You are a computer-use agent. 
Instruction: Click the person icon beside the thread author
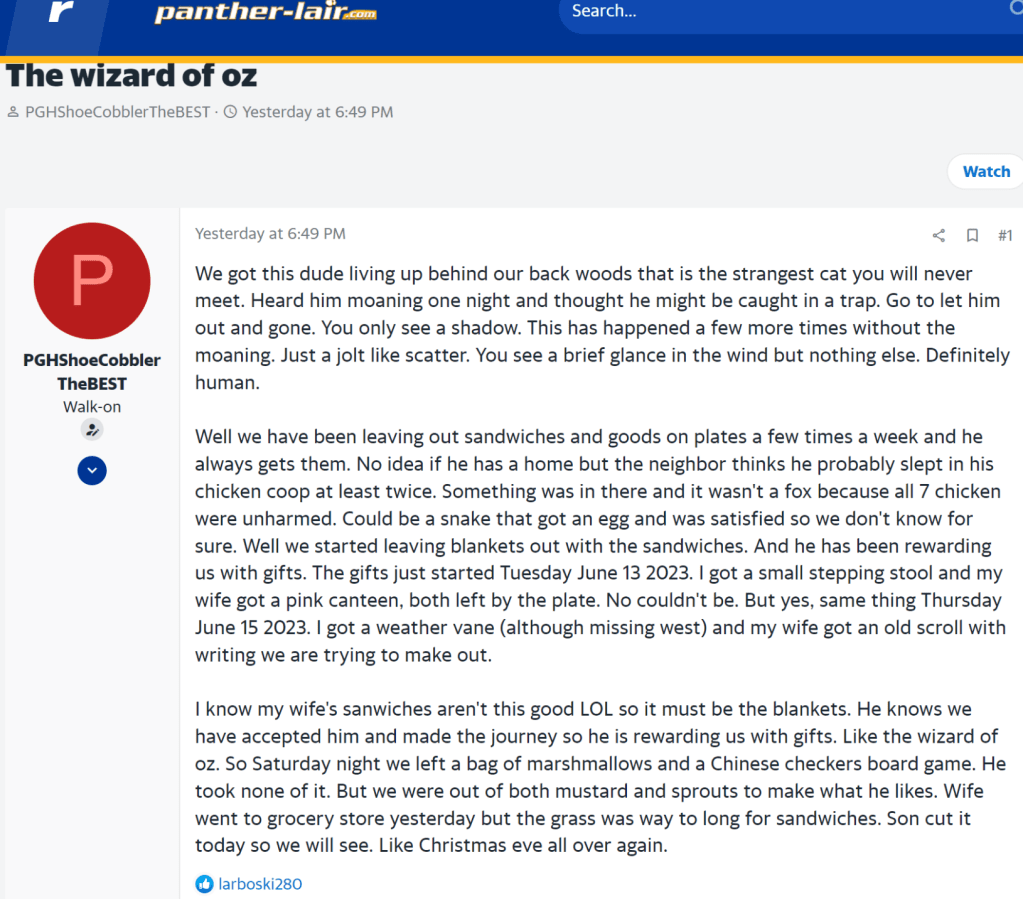tap(13, 112)
